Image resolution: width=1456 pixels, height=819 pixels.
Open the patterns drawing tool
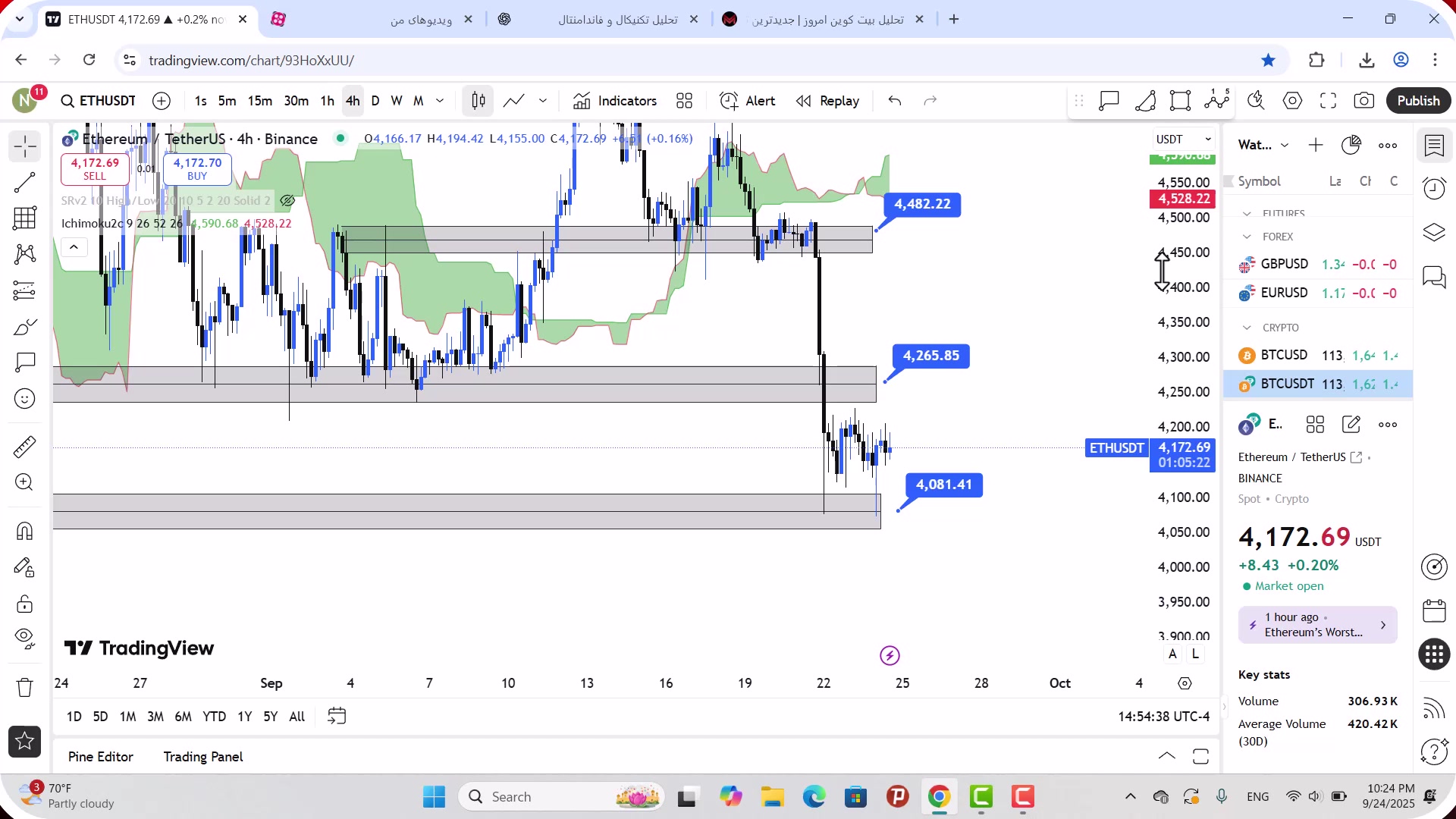point(24,254)
